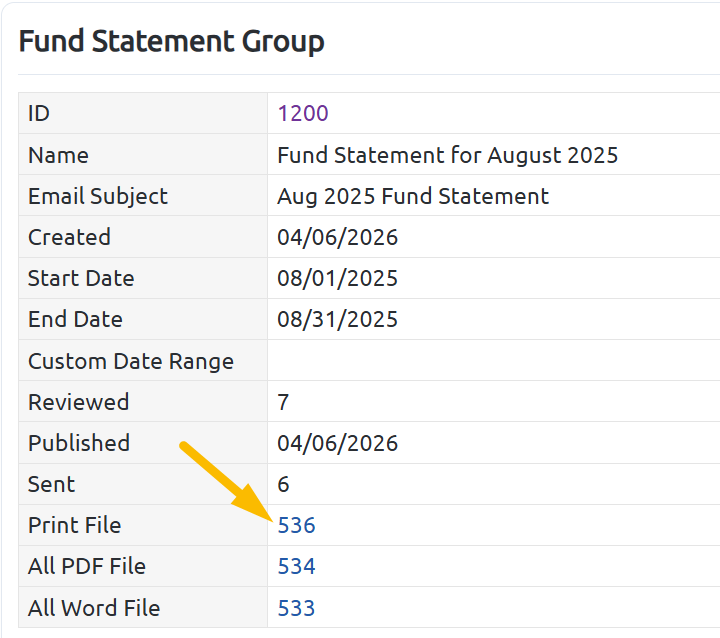Click the 'All PDF File' label
The image size is (720, 638).
pos(87,566)
